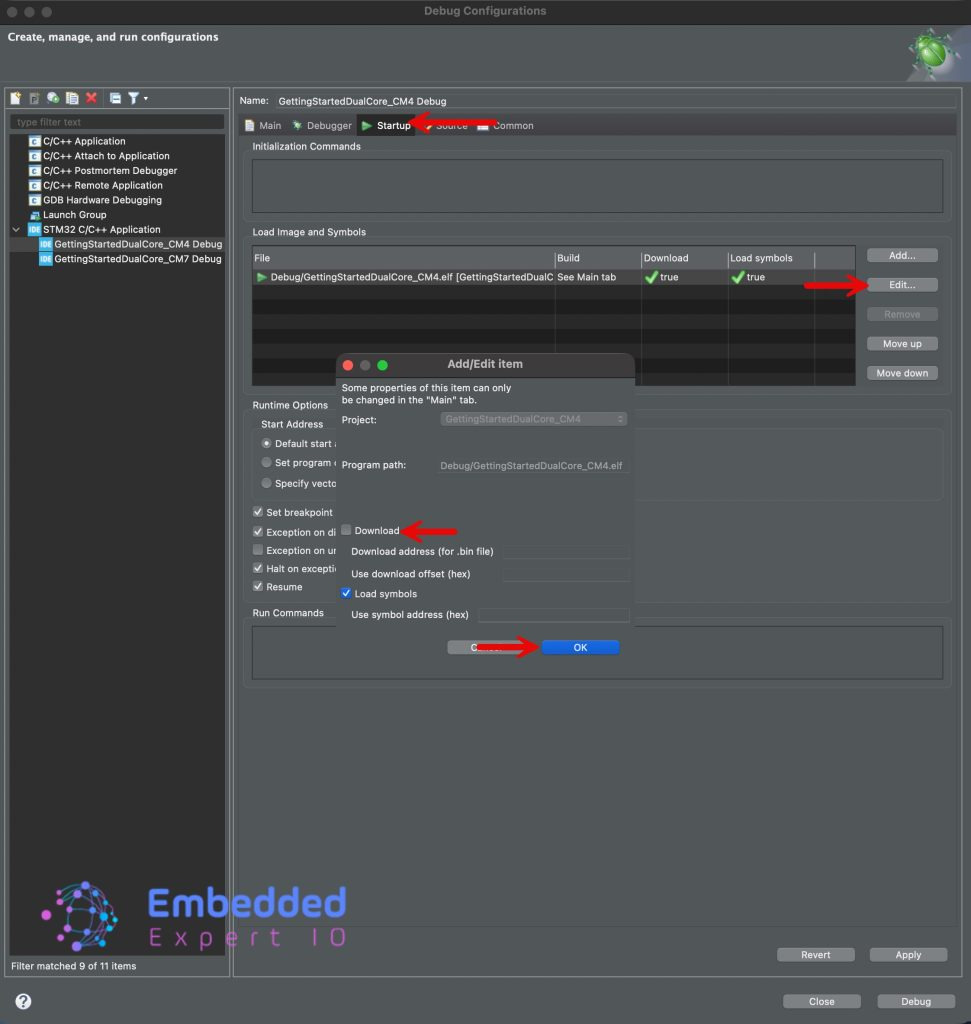Image resolution: width=971 pixels, height=1024 pixels.
Task: Click the help question mark icon
Action: coord(23,1001)
